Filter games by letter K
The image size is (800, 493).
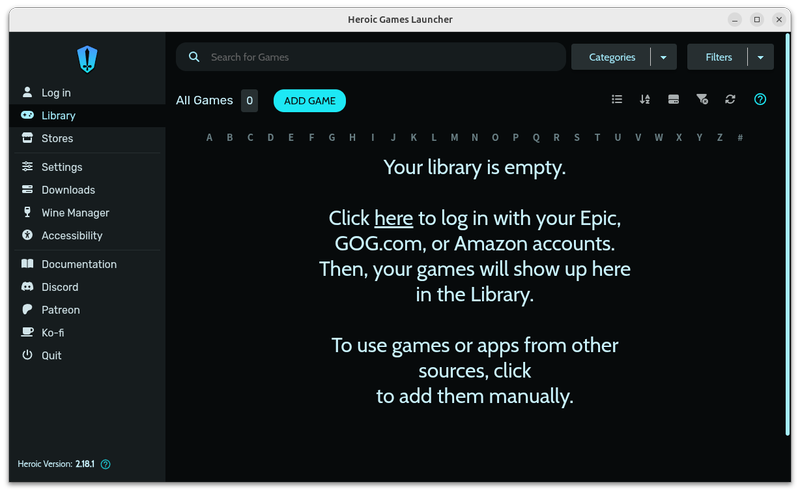point(413,137)
